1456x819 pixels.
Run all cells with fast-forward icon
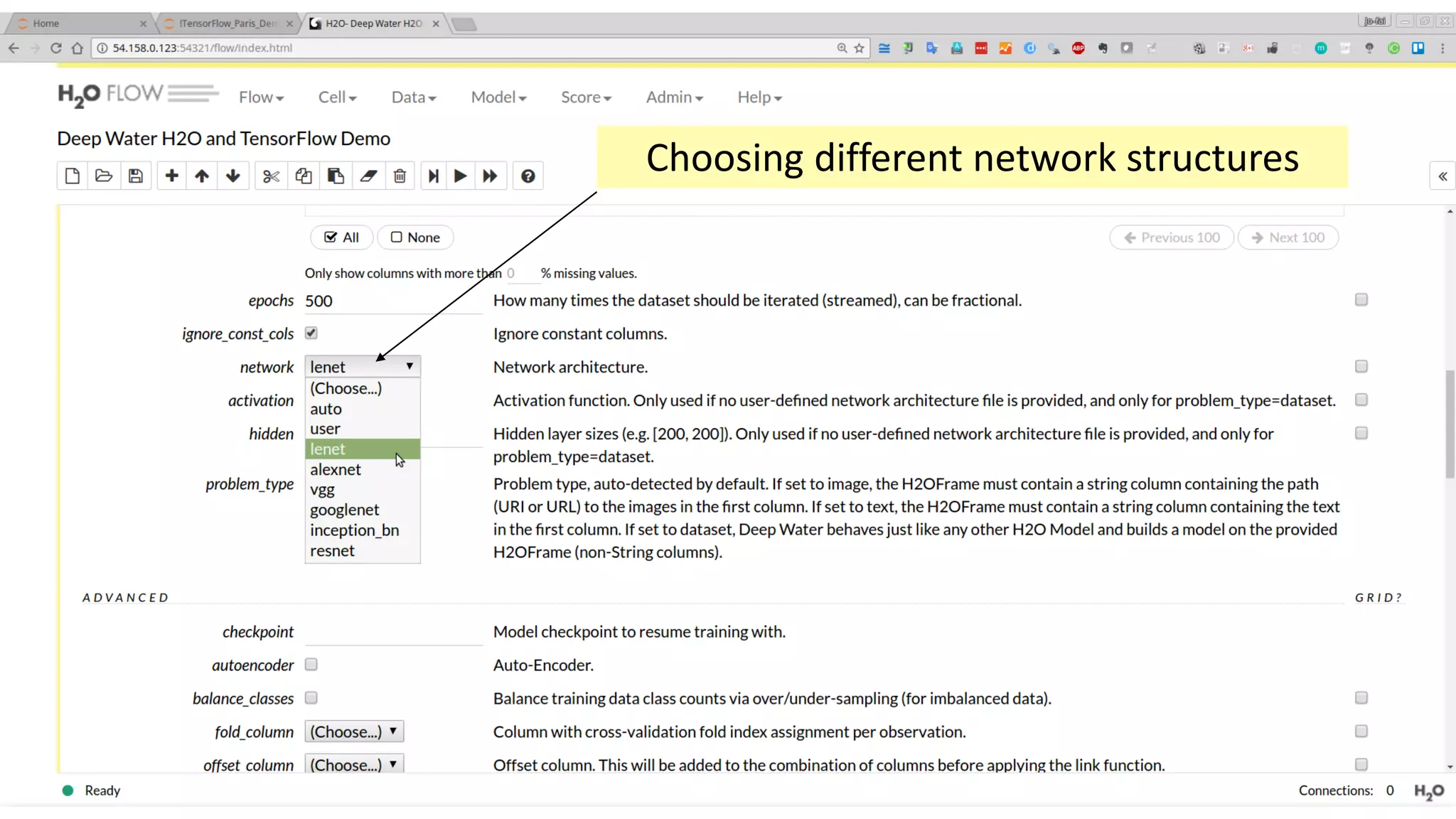490,176
